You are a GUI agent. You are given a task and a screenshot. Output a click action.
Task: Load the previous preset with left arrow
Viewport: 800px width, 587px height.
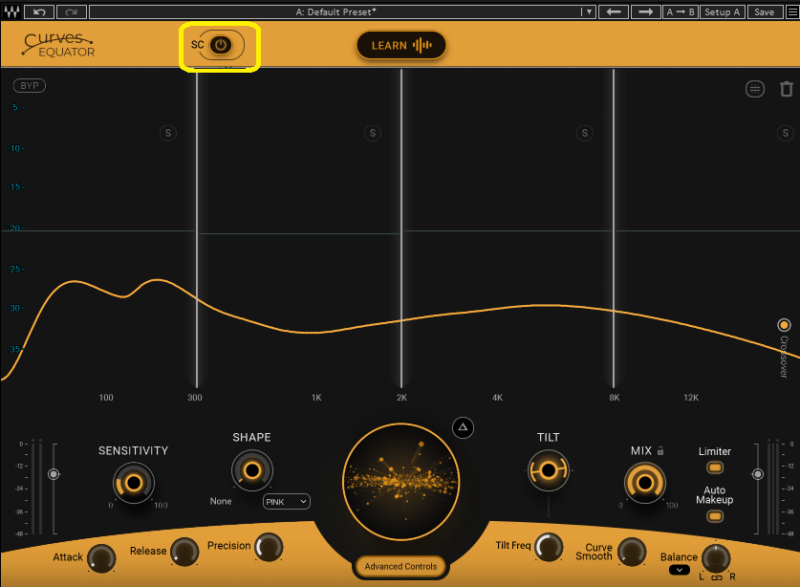pyautogui.click(x=615, y=12)
